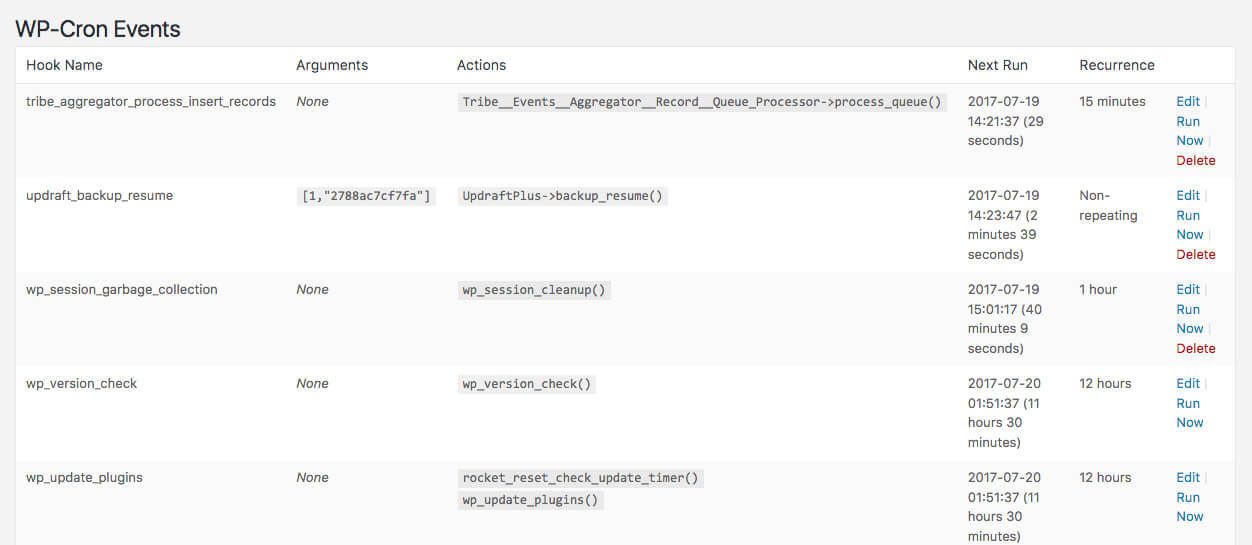Run Now the tribe_aggregator_process_insert_records event
This screenshot has height=545, width=1252.
(x=1189, y=131)
